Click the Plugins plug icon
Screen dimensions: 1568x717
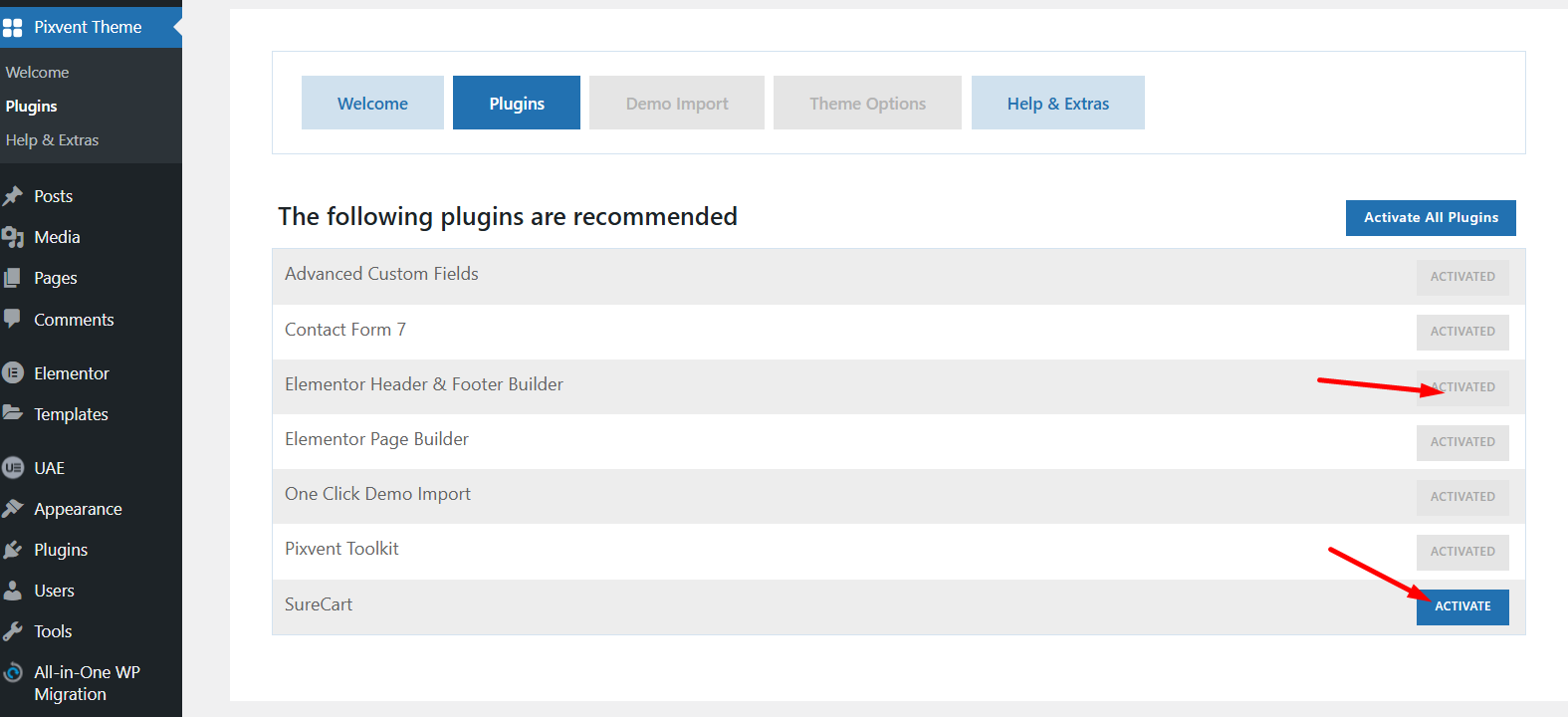pyautogui.click(x=13, y=550)
